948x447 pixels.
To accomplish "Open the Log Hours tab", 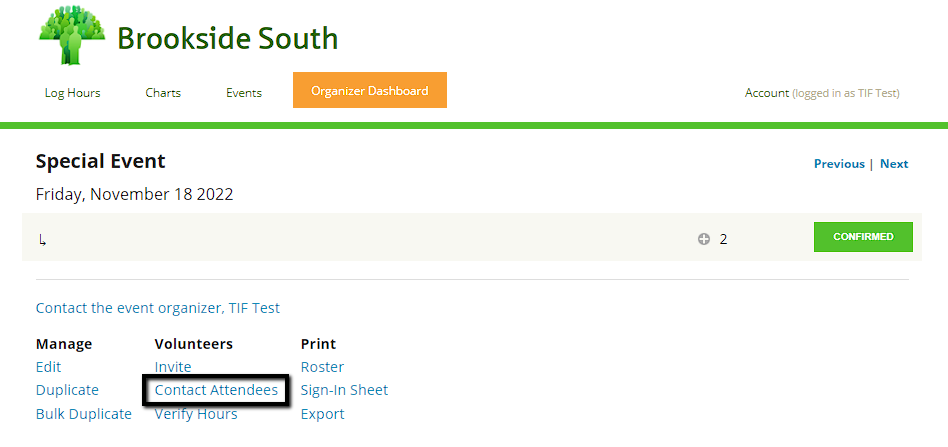I will pyautogui.click(x=73, y=93).
